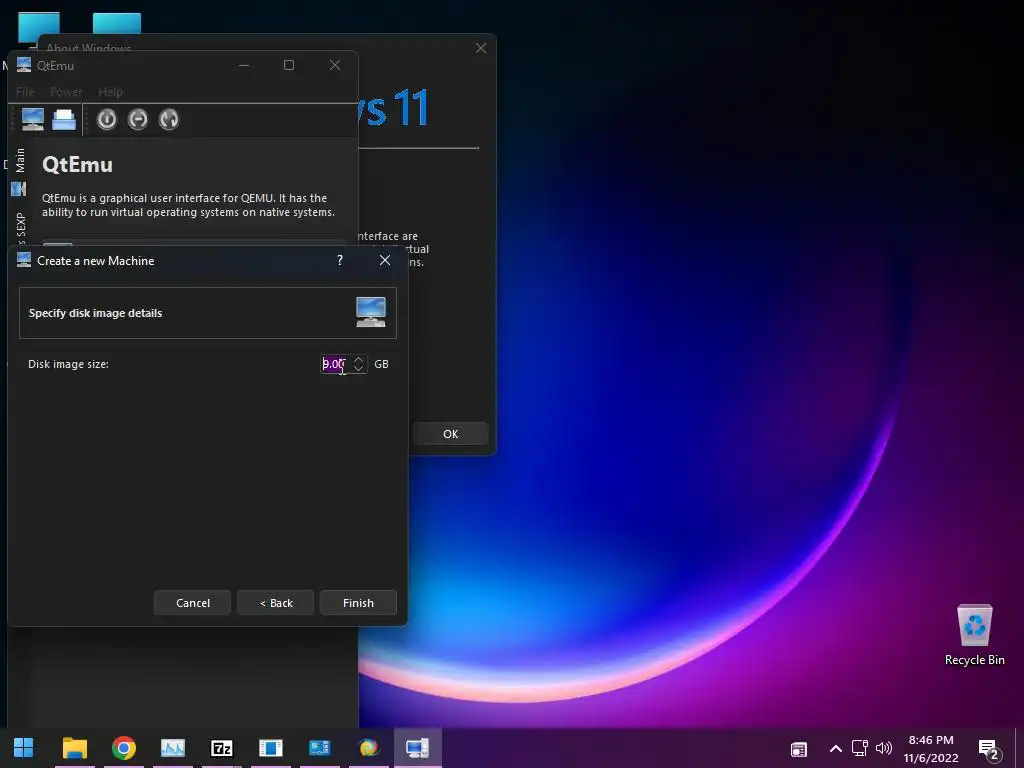This screenshot has width=1024, height=768.
Task: Click the restart machine toolbar icon in QtEmu
Action: point(168,120)
